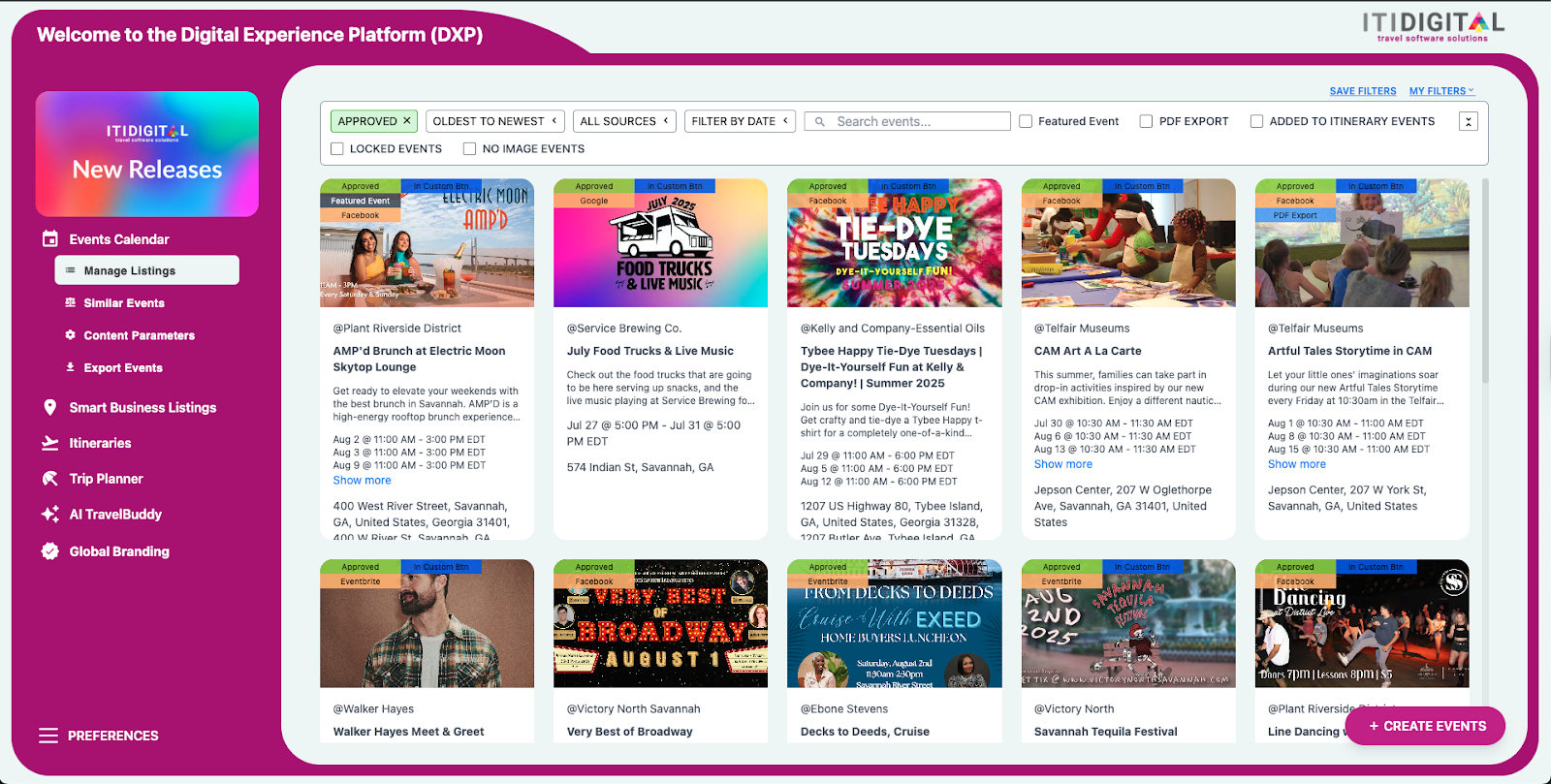Open Similar Events menu item

[124, 303]
